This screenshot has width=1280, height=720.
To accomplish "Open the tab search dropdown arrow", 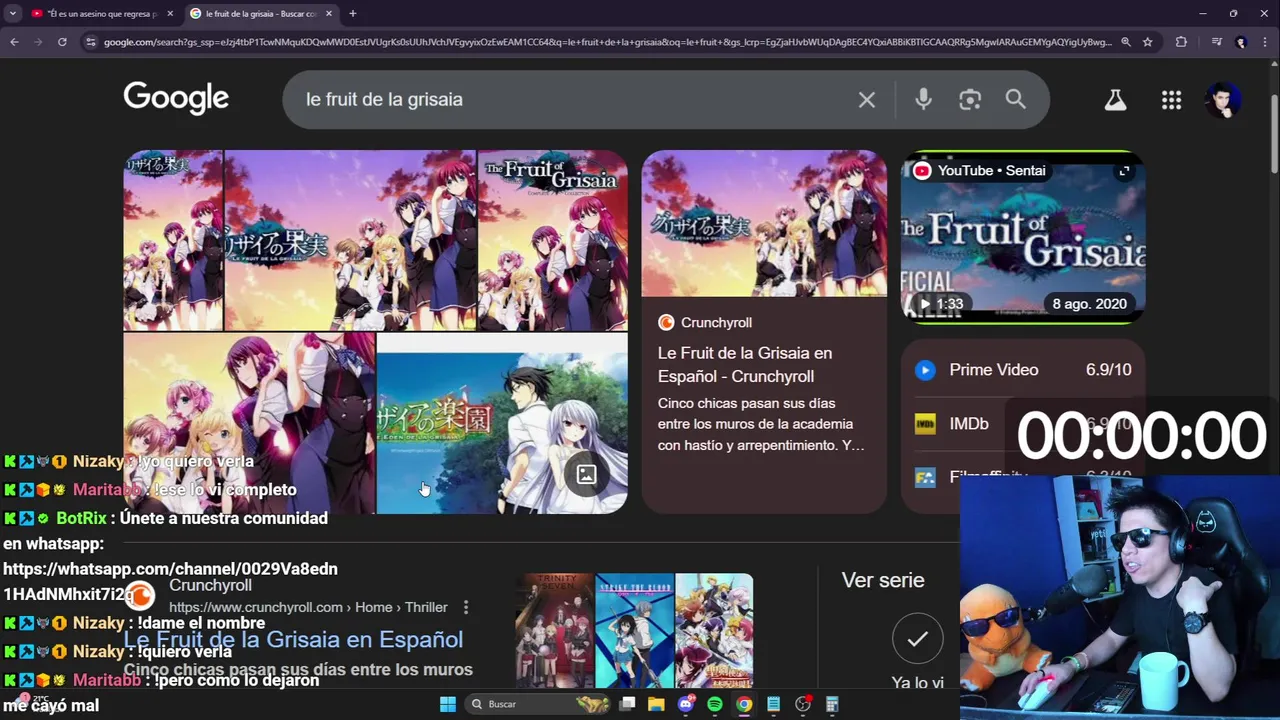I will click(x=13, y=14).
